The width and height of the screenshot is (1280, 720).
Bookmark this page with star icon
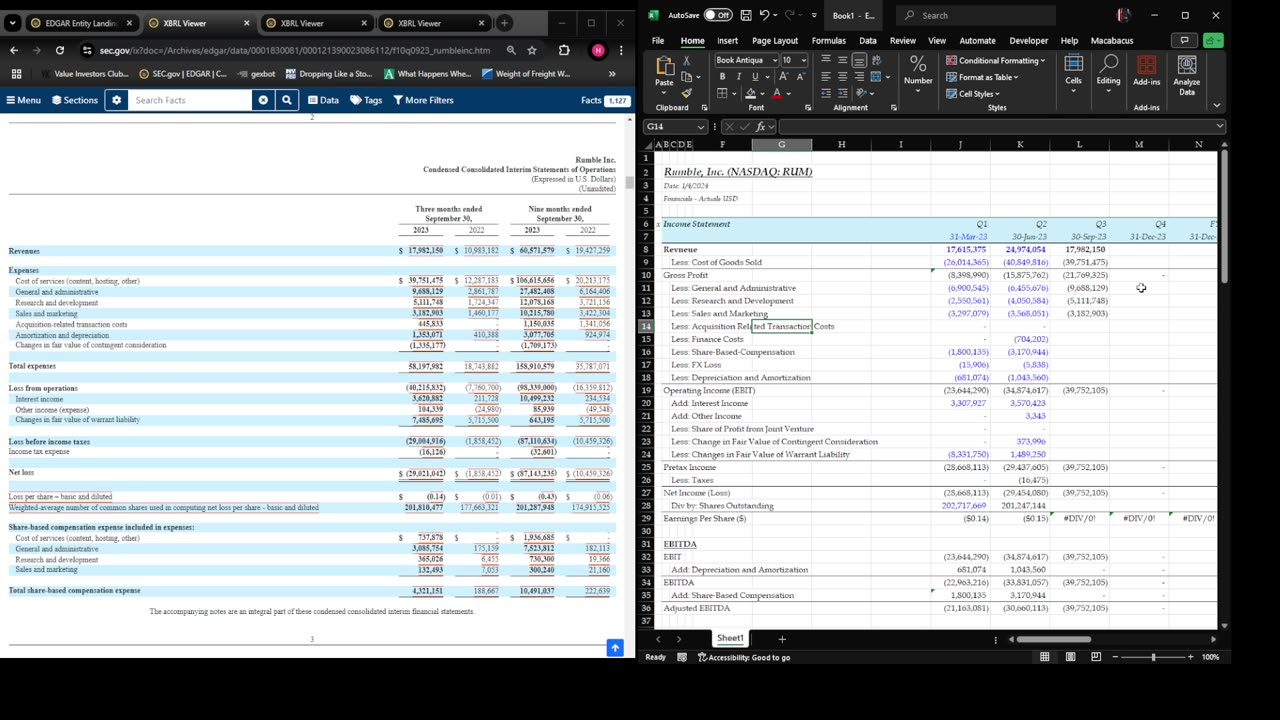pos(531,50)
